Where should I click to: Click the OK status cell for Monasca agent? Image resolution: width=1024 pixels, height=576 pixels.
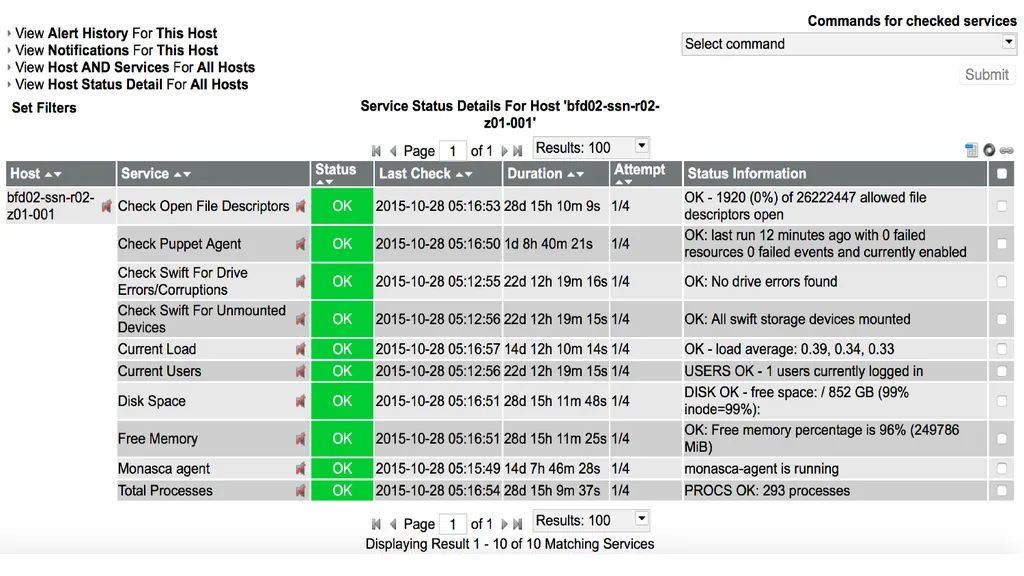coord(342,469)
